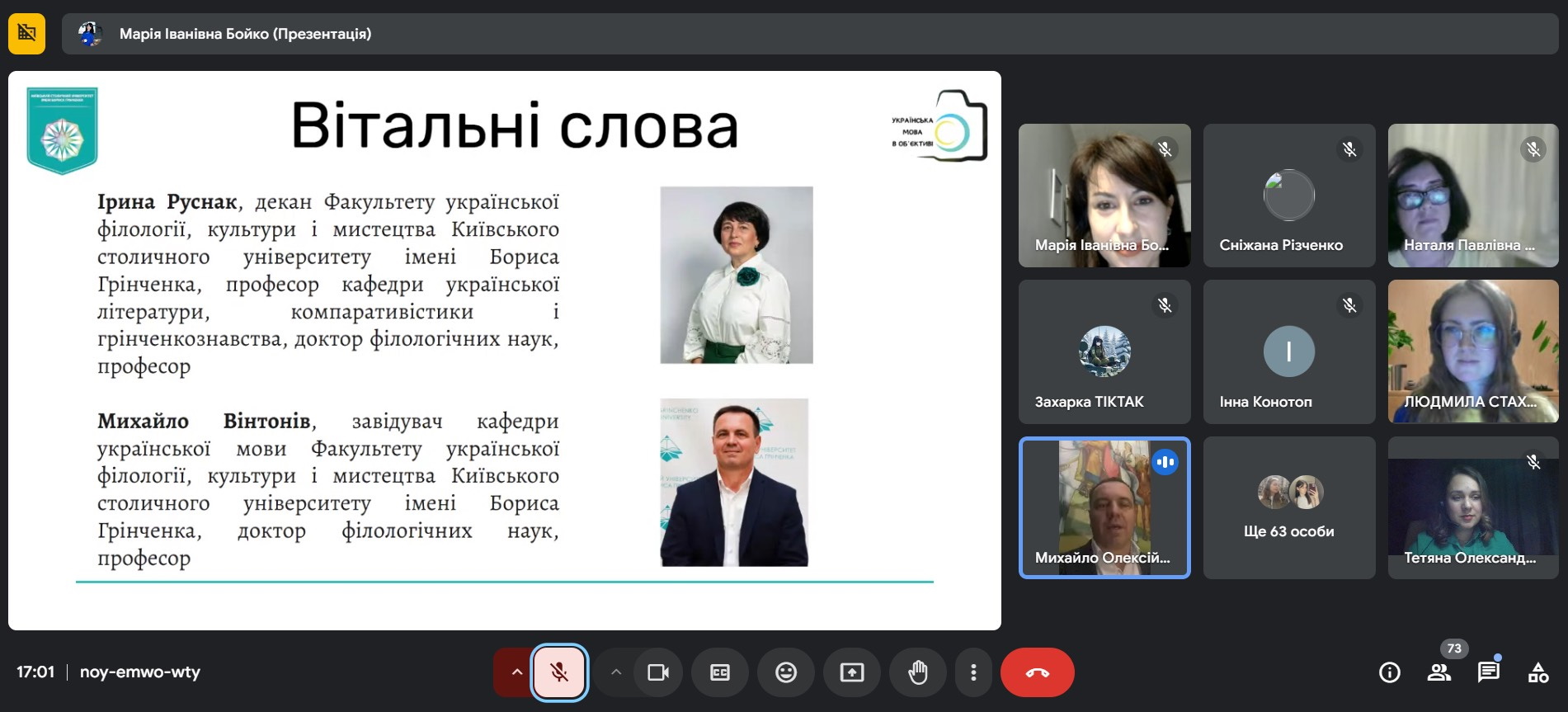Select Михайло Олексій... active speaker tile
1568x712 pixels.
coord(1104,507)
